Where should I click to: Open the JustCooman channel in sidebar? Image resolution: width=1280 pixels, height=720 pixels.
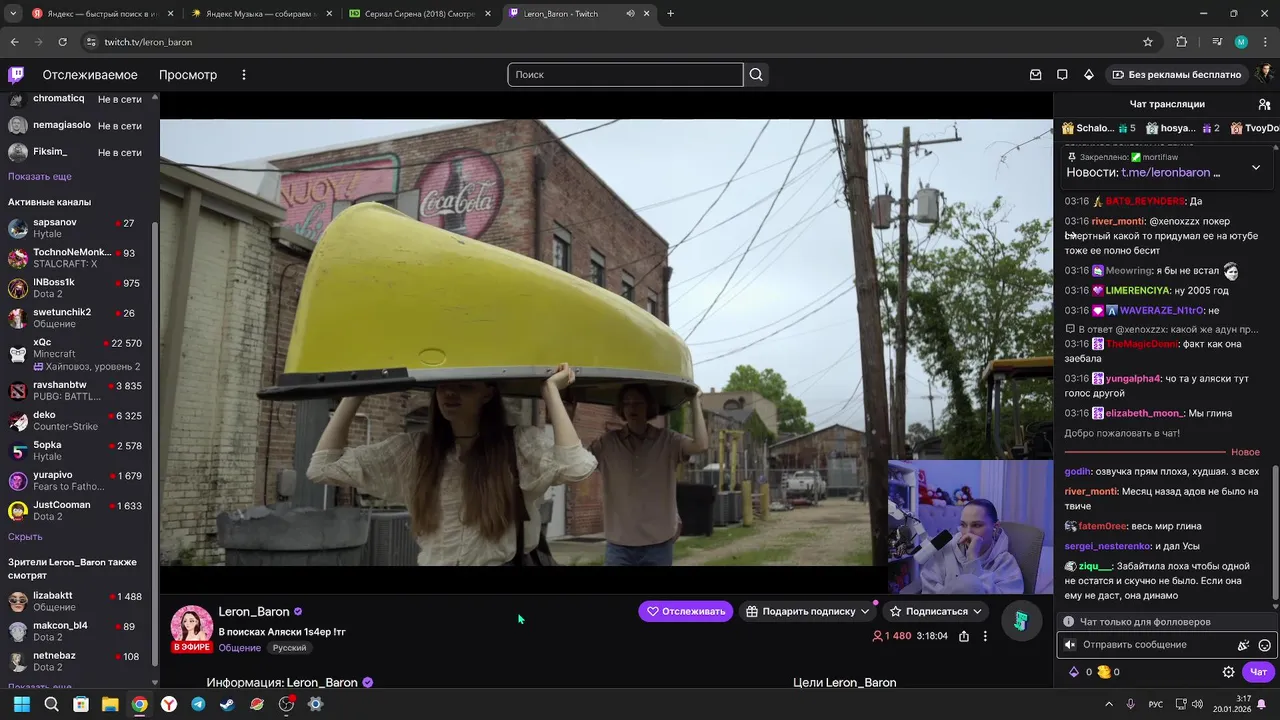78,511
